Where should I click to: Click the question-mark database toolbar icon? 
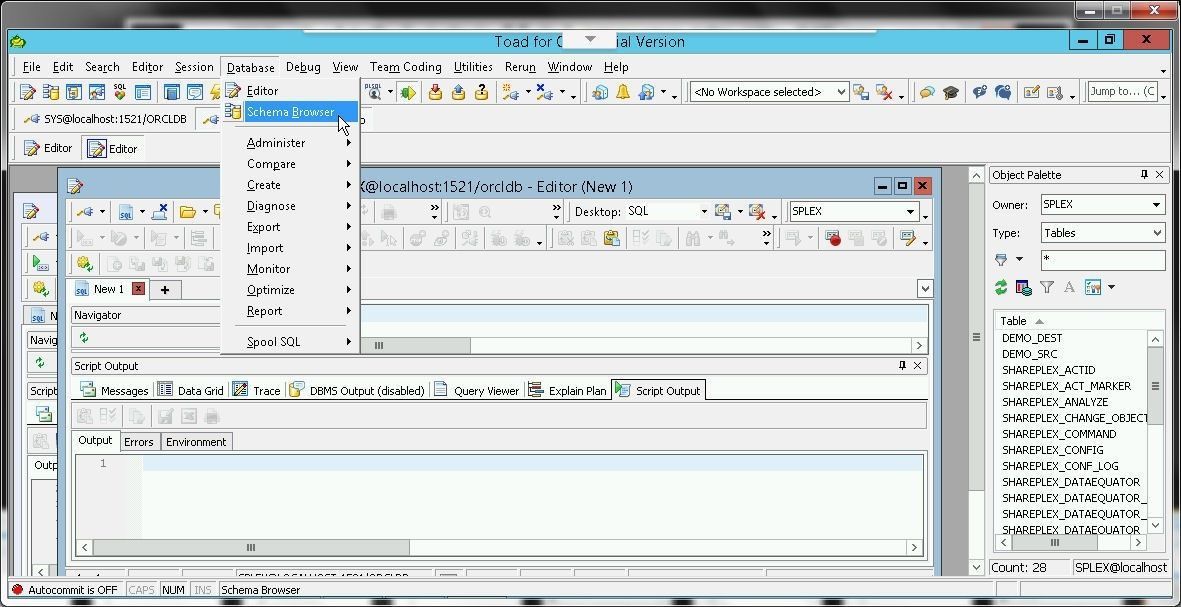482,92
